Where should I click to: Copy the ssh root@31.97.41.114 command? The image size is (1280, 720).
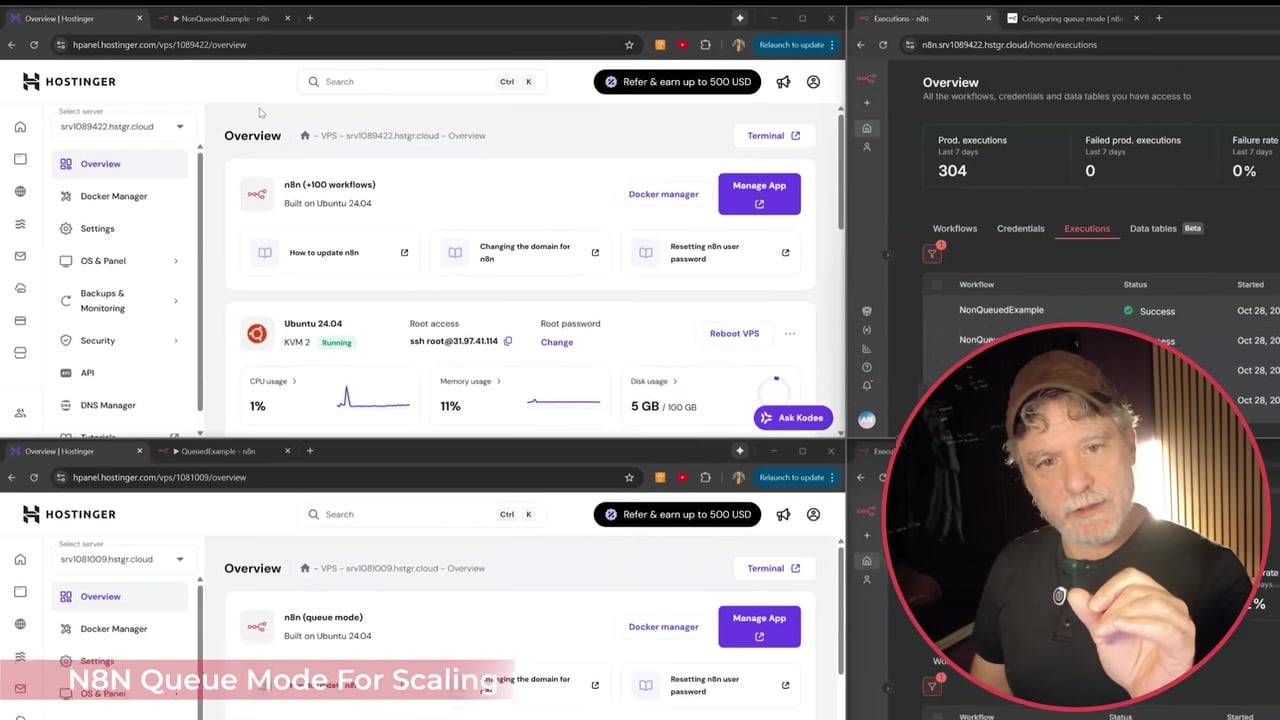pyautogui.click(x=508, y=341)
